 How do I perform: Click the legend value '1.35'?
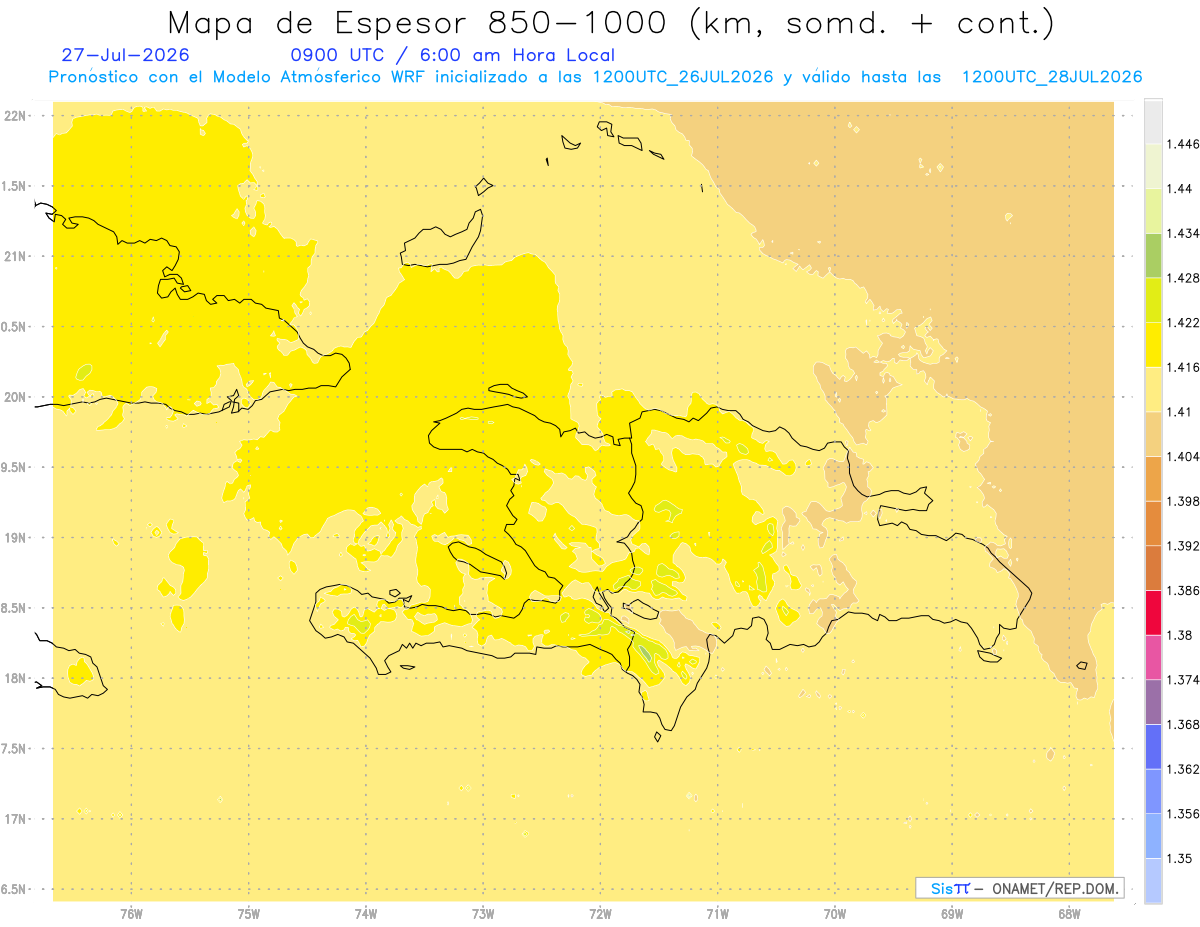pos(1180,858)
